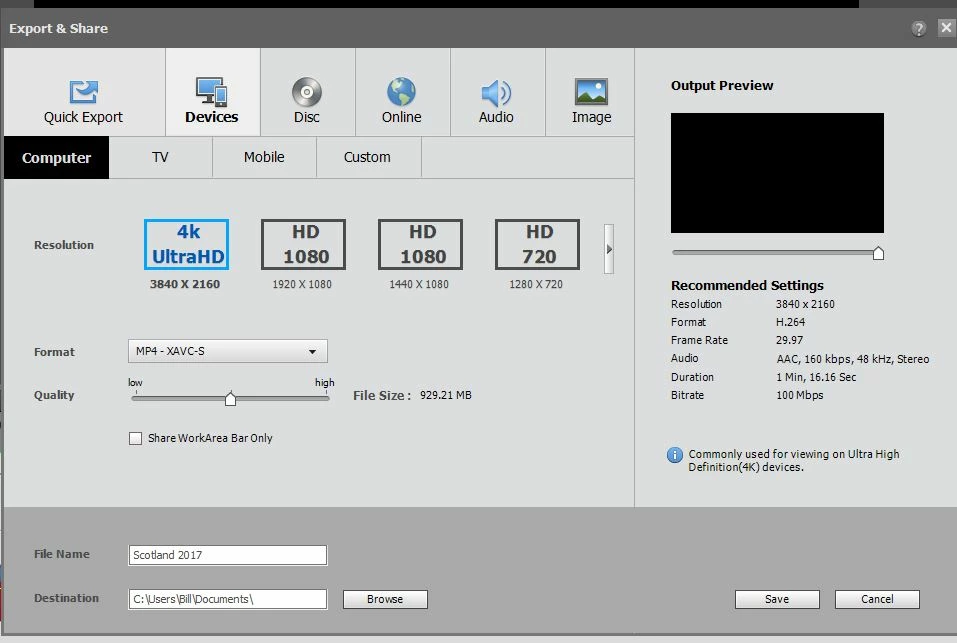Viewport: 957px width, 643px height.
Task: Click the File Size value 929.21 MB
Action: (446, 395)
